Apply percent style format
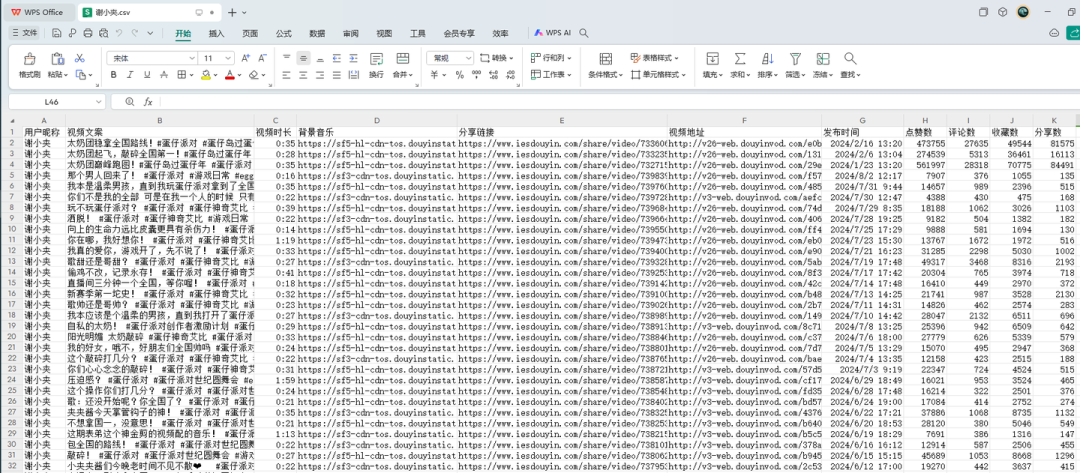 (459, 74)
